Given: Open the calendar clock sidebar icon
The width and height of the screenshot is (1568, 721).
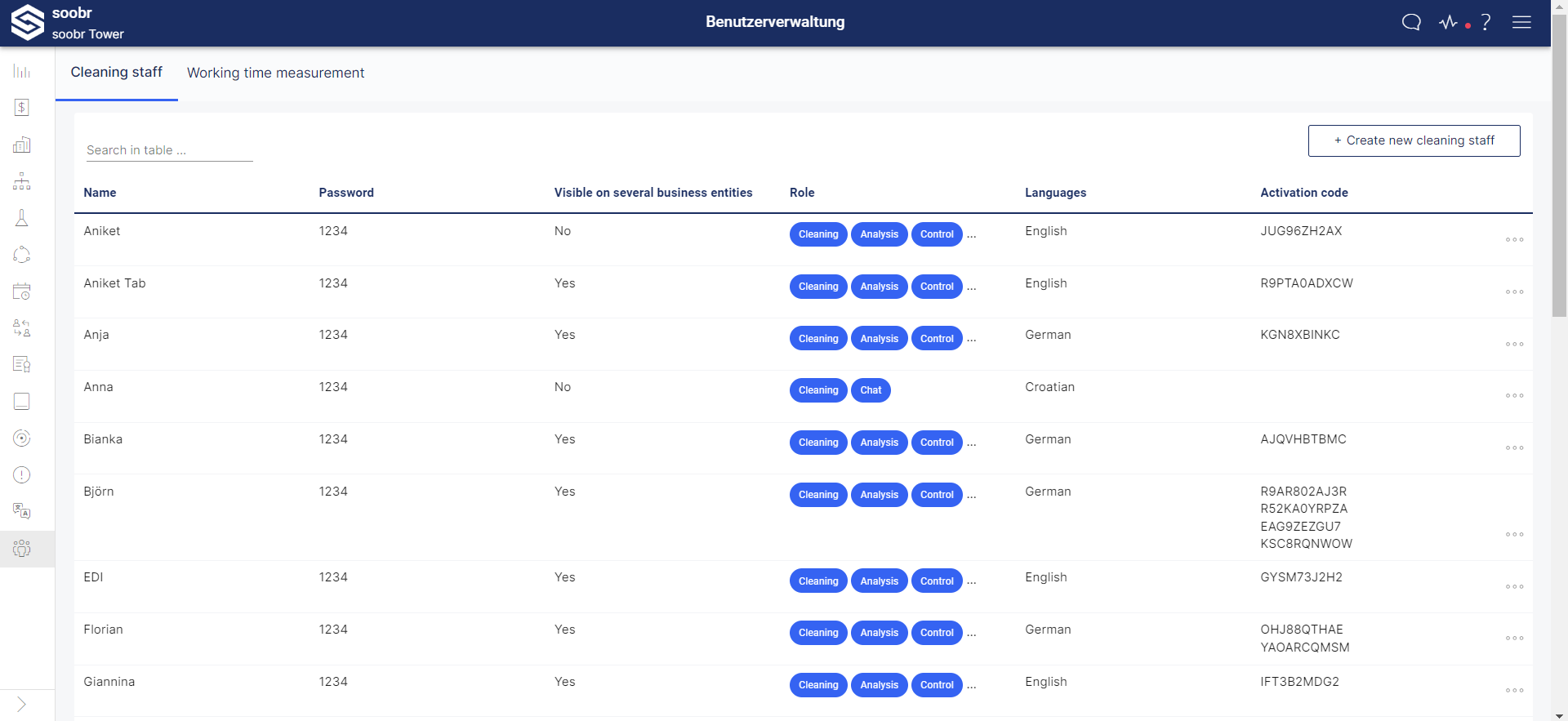Looking at the screenshot, I should [x=22, y=292].
